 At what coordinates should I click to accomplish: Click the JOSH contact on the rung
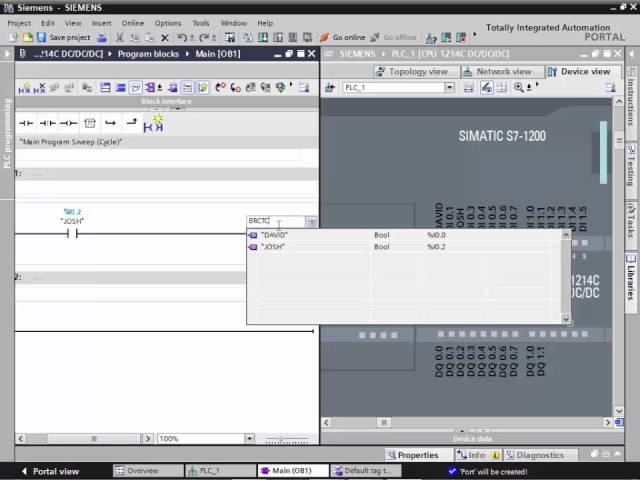(x=72, y=234)
